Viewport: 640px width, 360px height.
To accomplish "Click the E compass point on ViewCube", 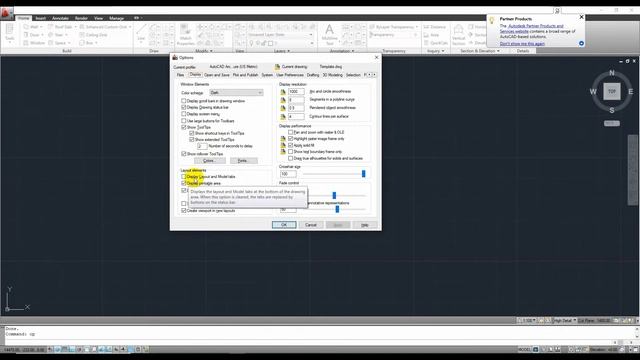I will click(x=631, y=91).
